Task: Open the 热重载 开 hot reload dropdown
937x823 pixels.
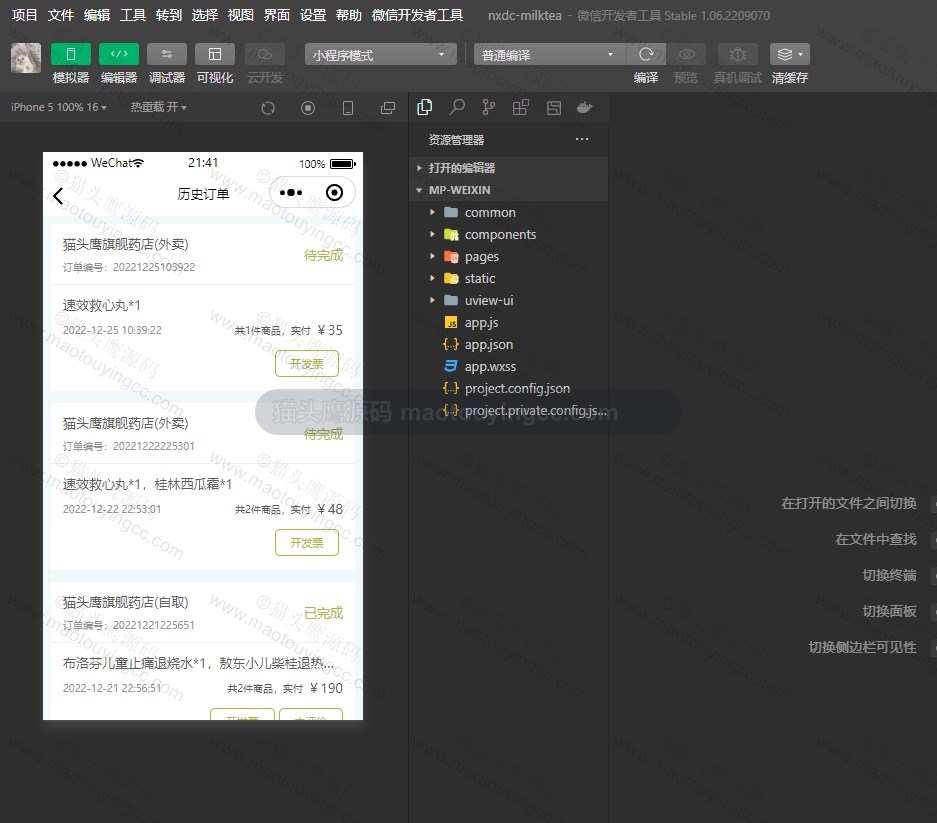Action: [x=158, y=107]
